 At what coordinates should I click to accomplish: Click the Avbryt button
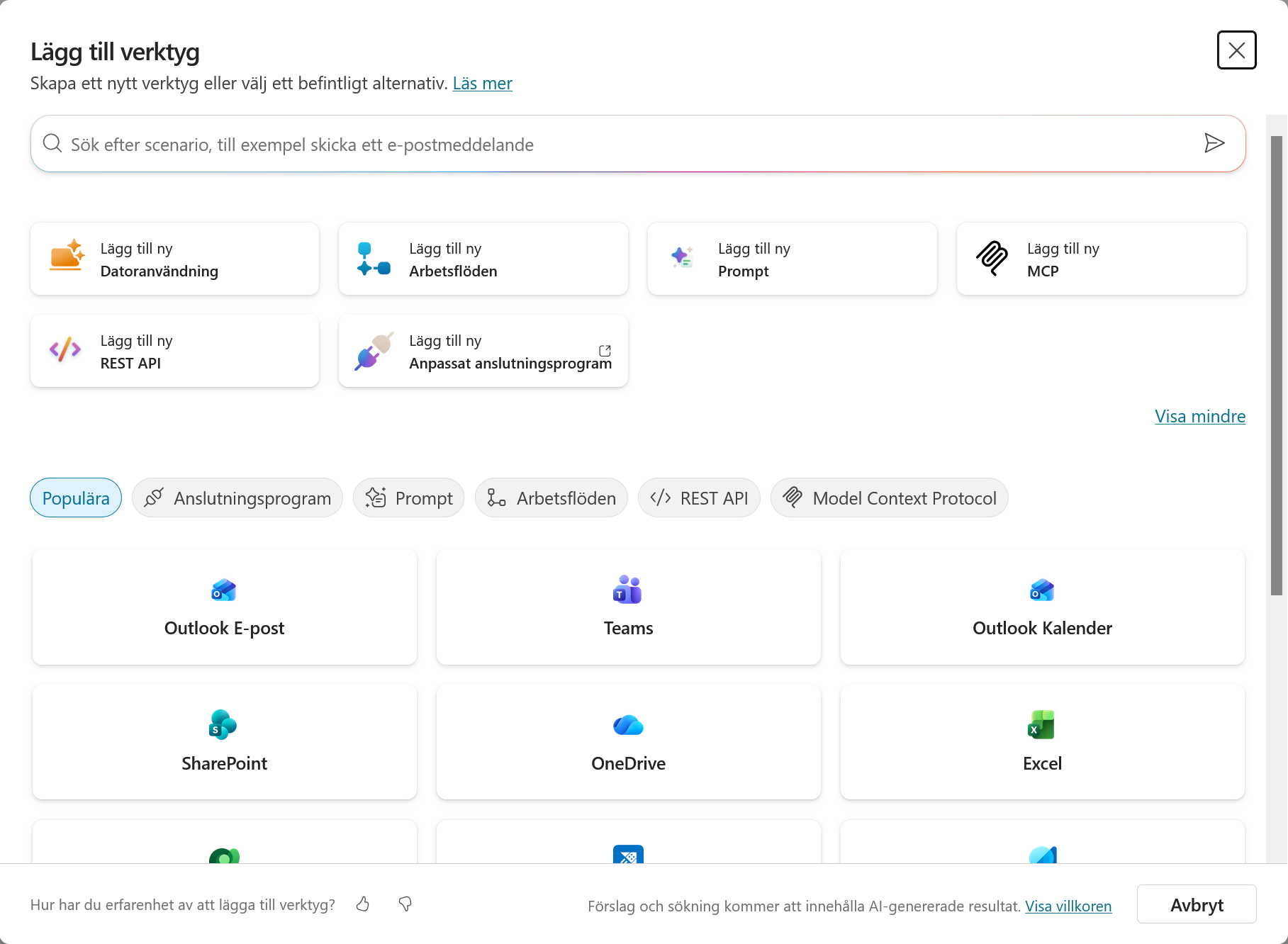(x=1197, y=904)
